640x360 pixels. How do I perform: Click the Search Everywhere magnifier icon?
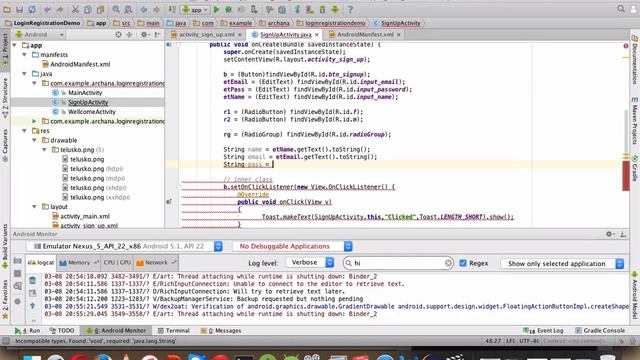coord(621,9)
